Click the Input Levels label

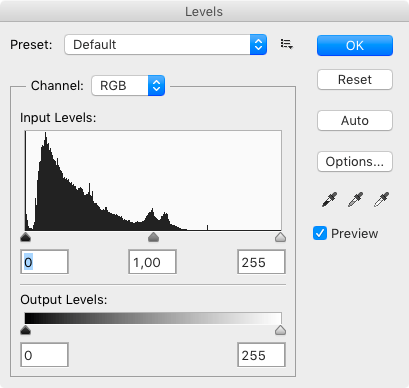pyautogui.click(x=58, y=118)
